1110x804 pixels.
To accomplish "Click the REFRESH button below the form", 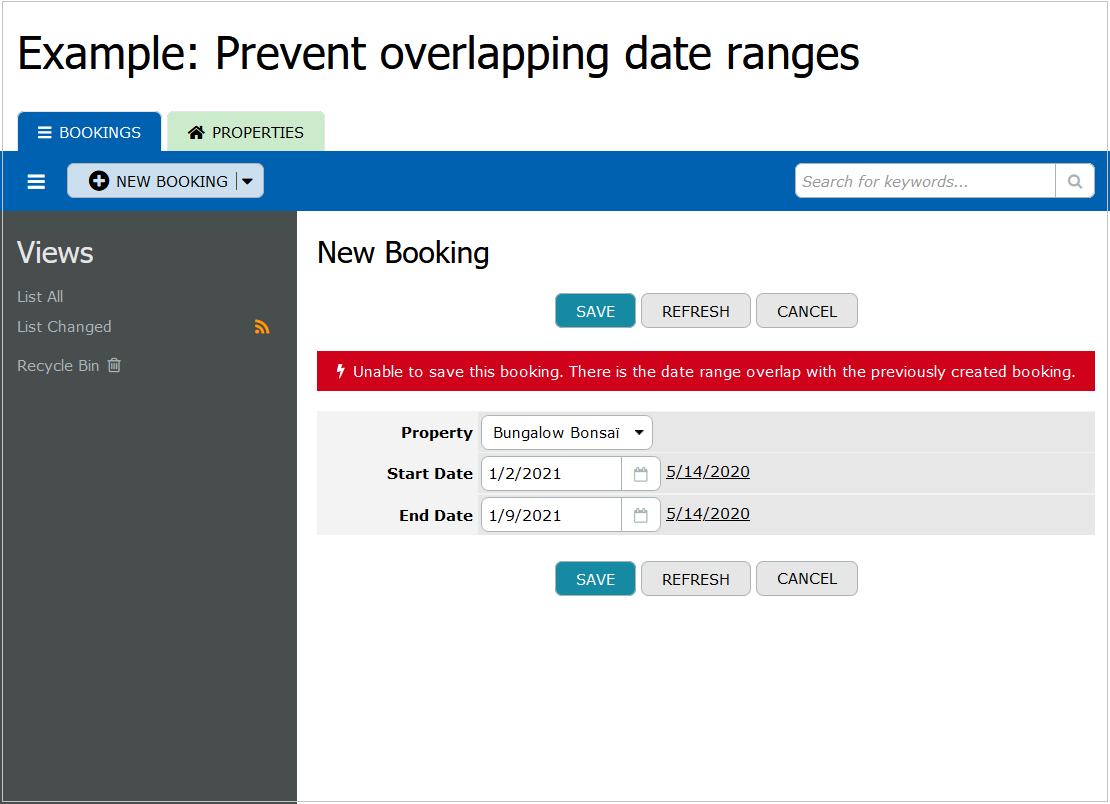I will coord(695,578).
